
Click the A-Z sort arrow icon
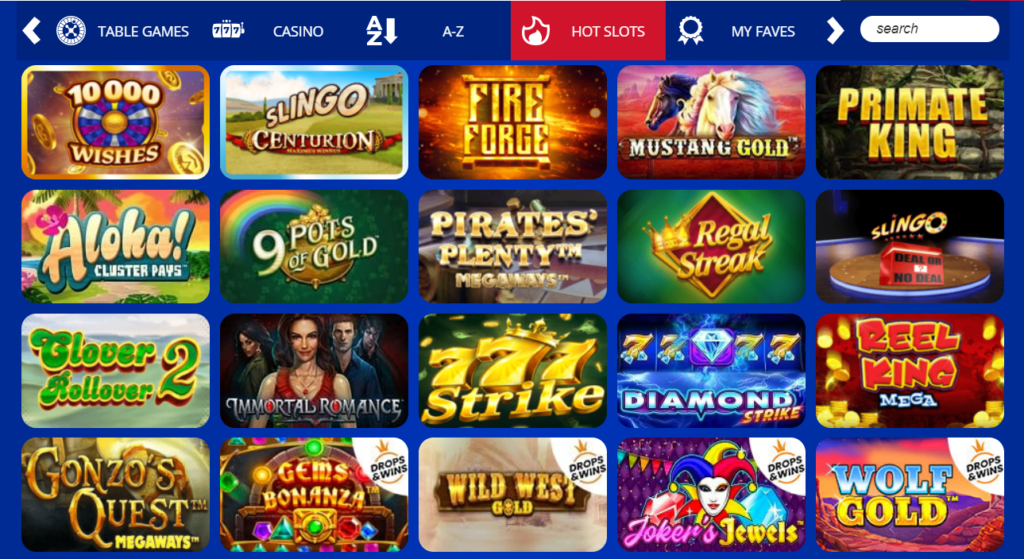pyautogui.click(x=381, y=31)
